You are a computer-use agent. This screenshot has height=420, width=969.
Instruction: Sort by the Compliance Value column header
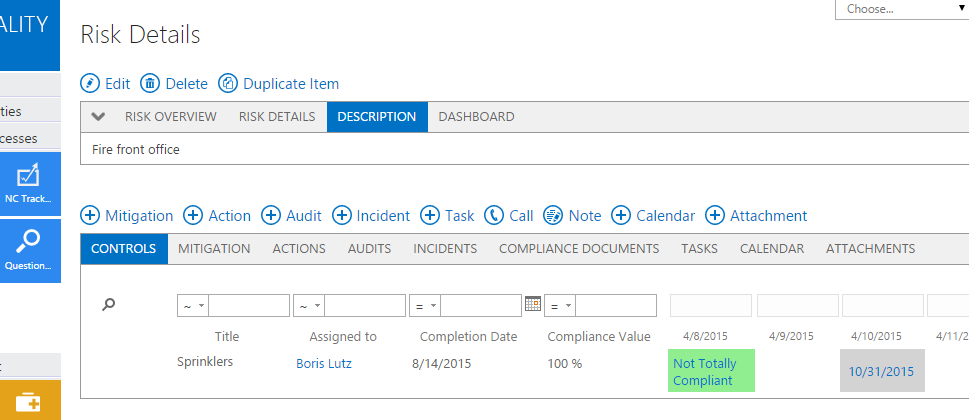point(599,337)
